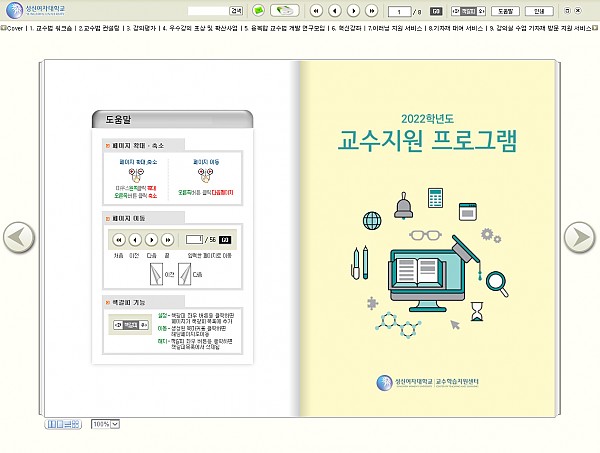Flip to previous page with large left arrow
600x453 pixels.
(19, 238)
